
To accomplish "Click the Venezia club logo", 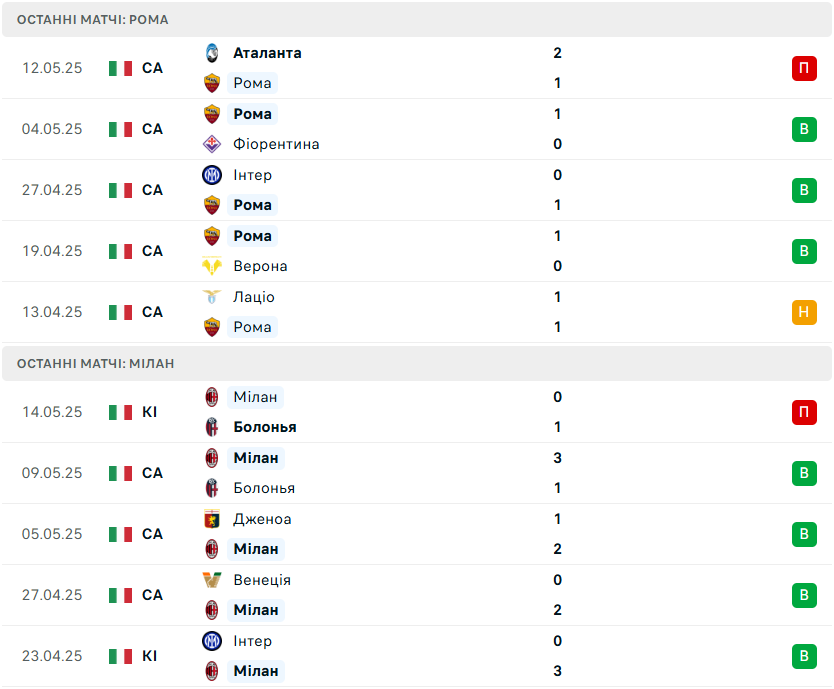I will [212, 580].
